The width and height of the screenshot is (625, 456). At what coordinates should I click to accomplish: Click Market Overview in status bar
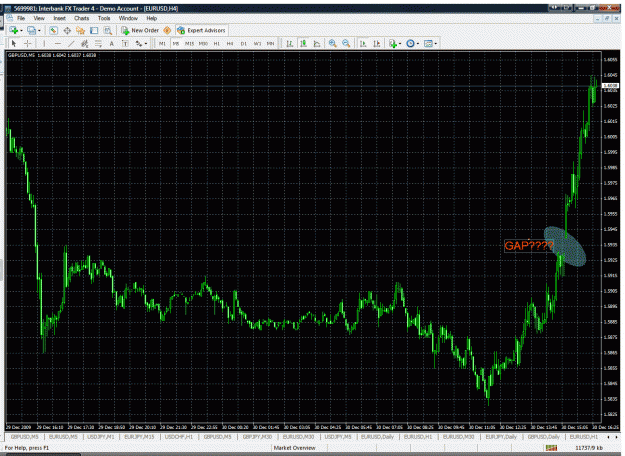tap(295, 448)
